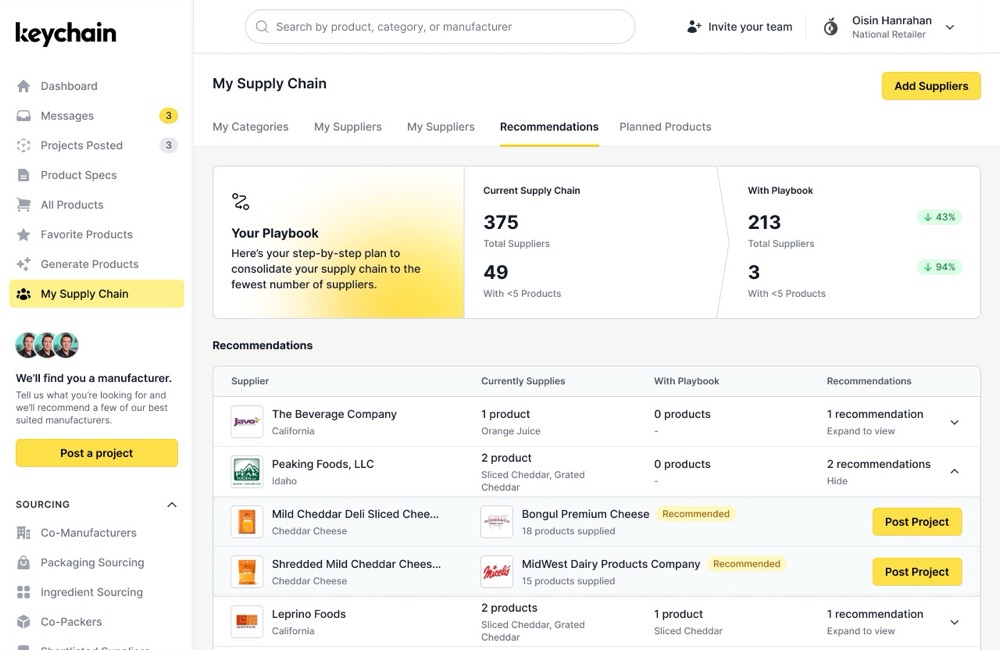Click the Co-Manufacturers building icon
The image size is (1000, 650).
tap(24, 533)
